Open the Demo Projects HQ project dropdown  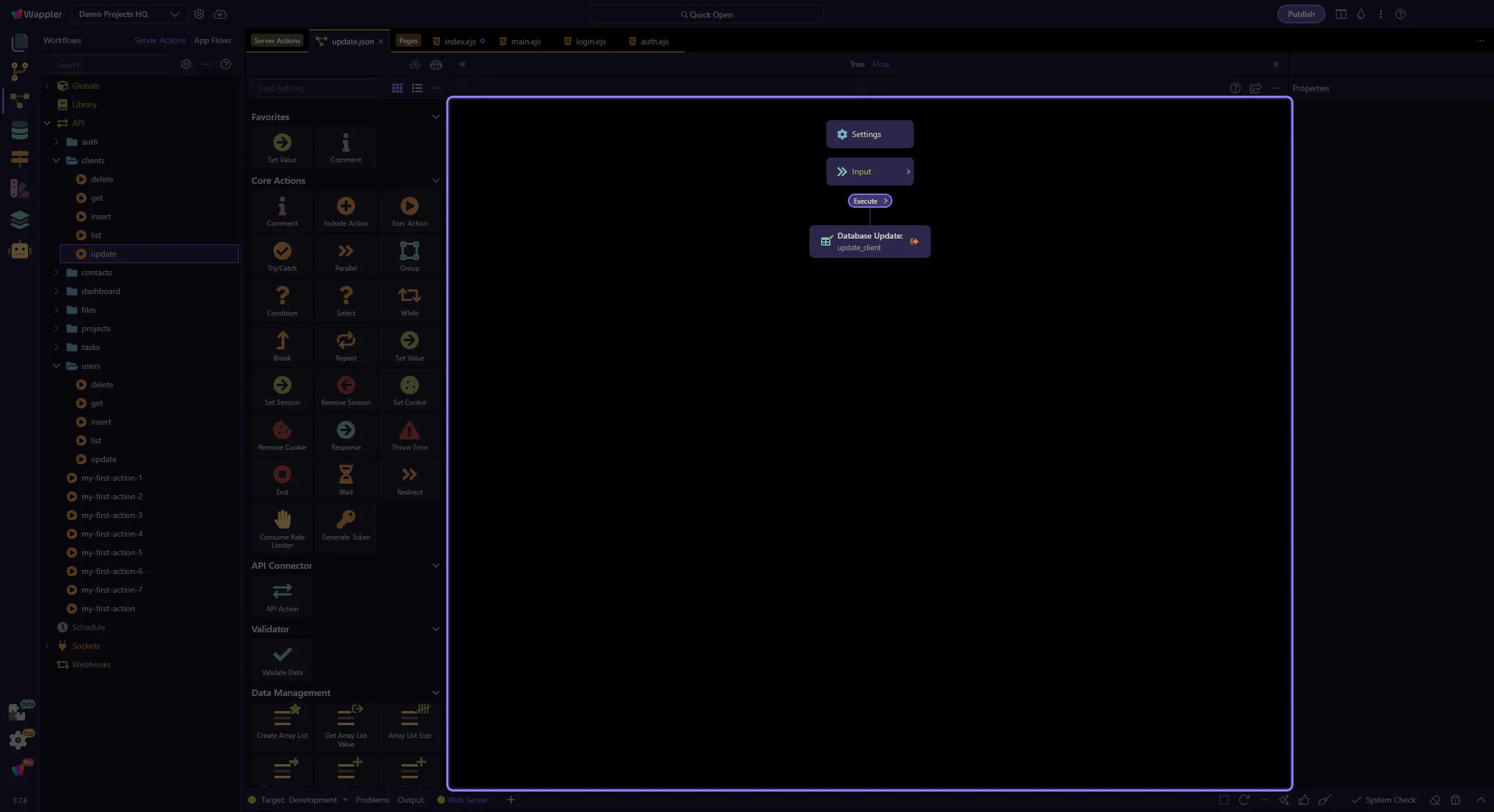(x=130, y=14)
